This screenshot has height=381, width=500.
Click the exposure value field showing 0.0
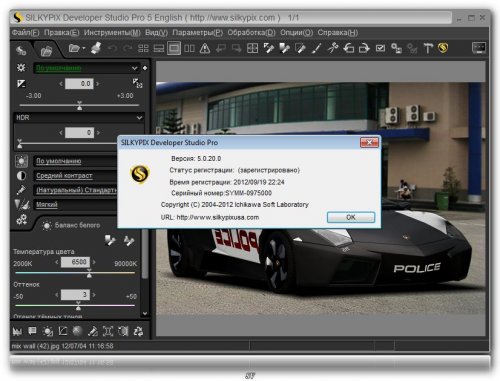(x=79, y=84)
